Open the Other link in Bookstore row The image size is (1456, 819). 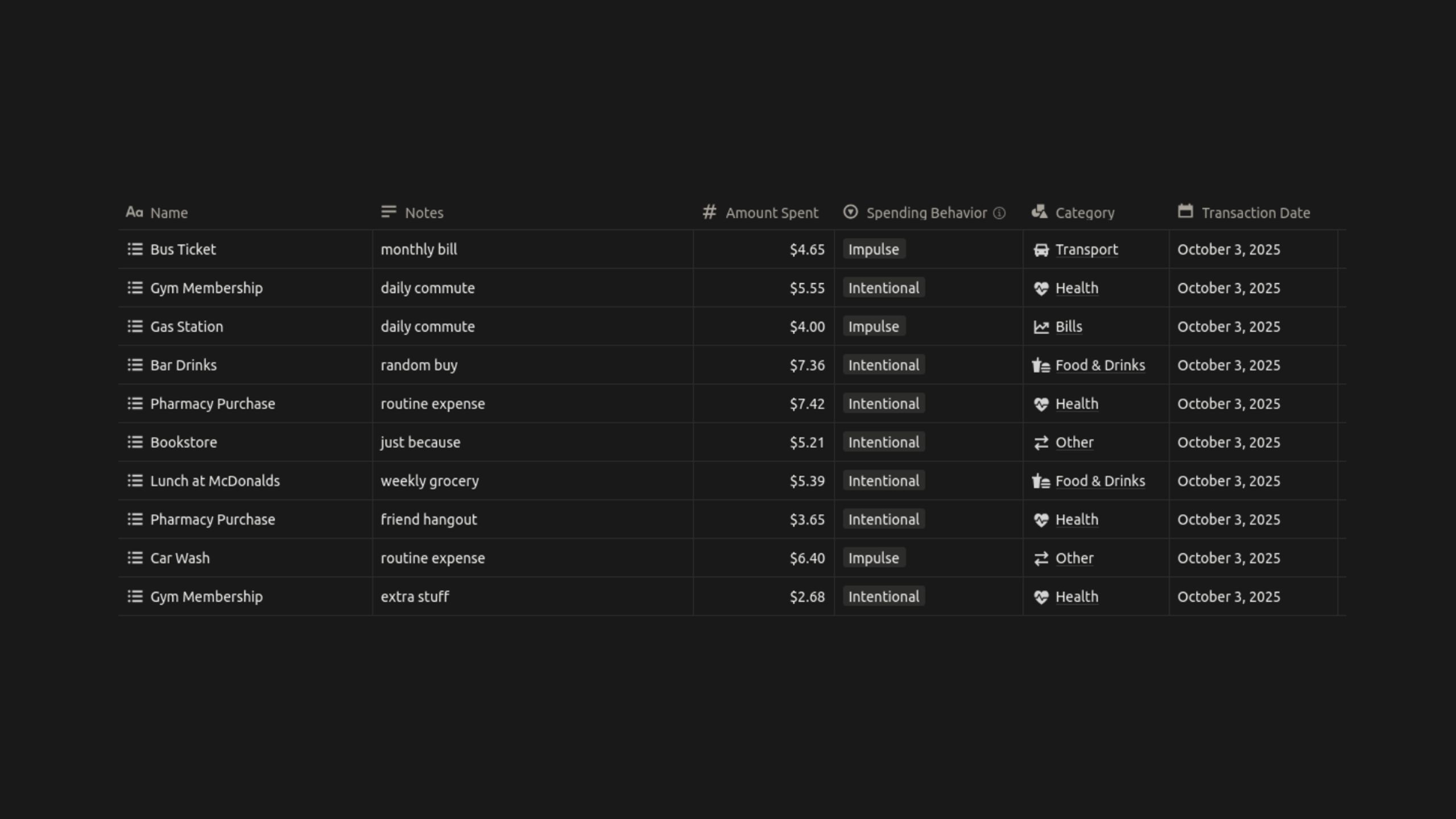tap(1074, 442)
